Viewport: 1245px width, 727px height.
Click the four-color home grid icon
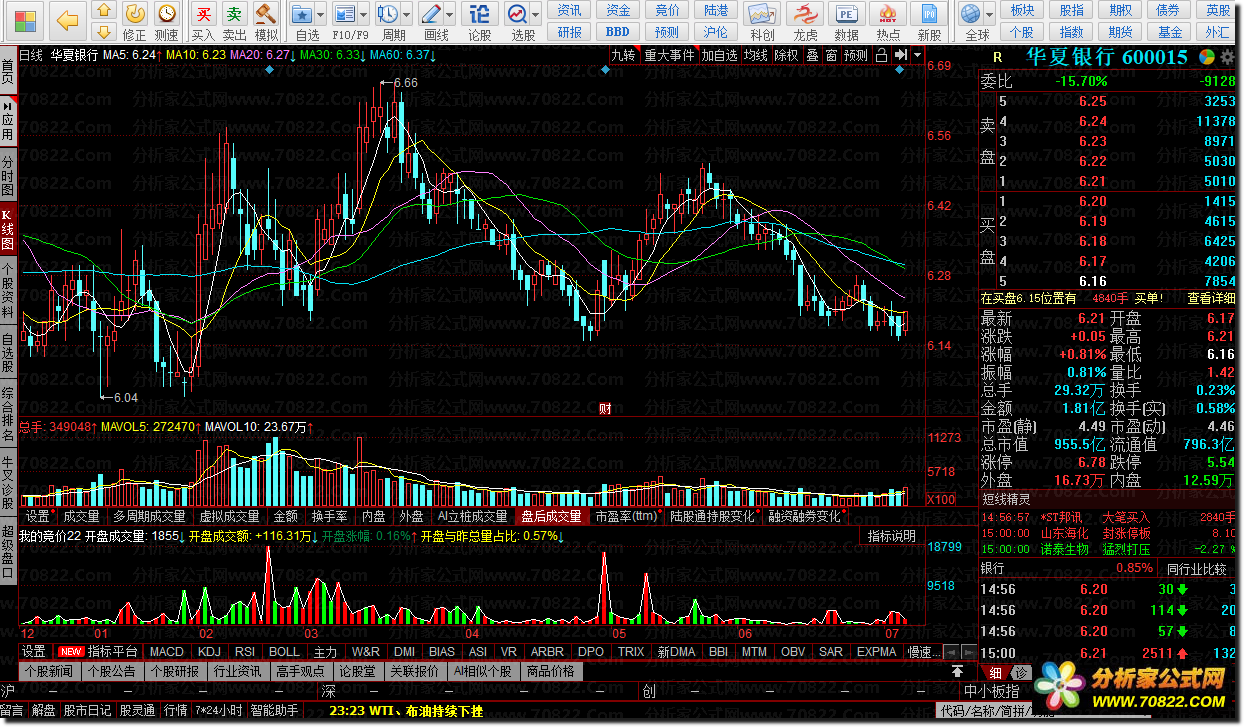[25, 20]
